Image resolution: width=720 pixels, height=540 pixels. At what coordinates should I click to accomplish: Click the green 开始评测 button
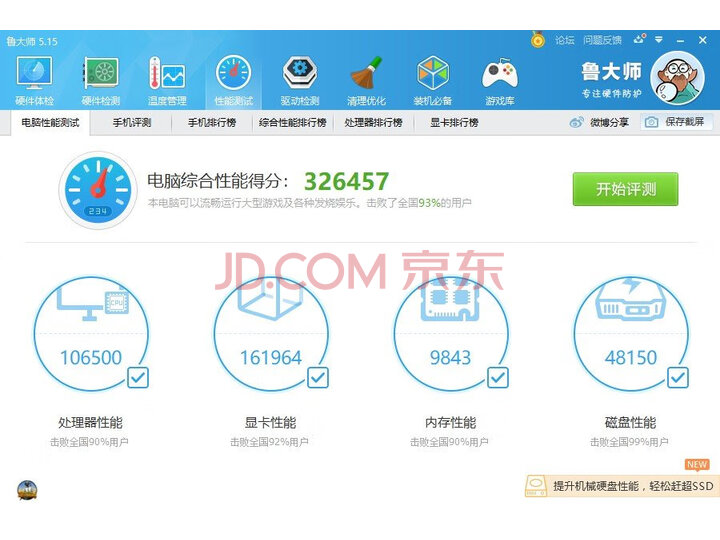pyautogui.click(x=625, y=189)
